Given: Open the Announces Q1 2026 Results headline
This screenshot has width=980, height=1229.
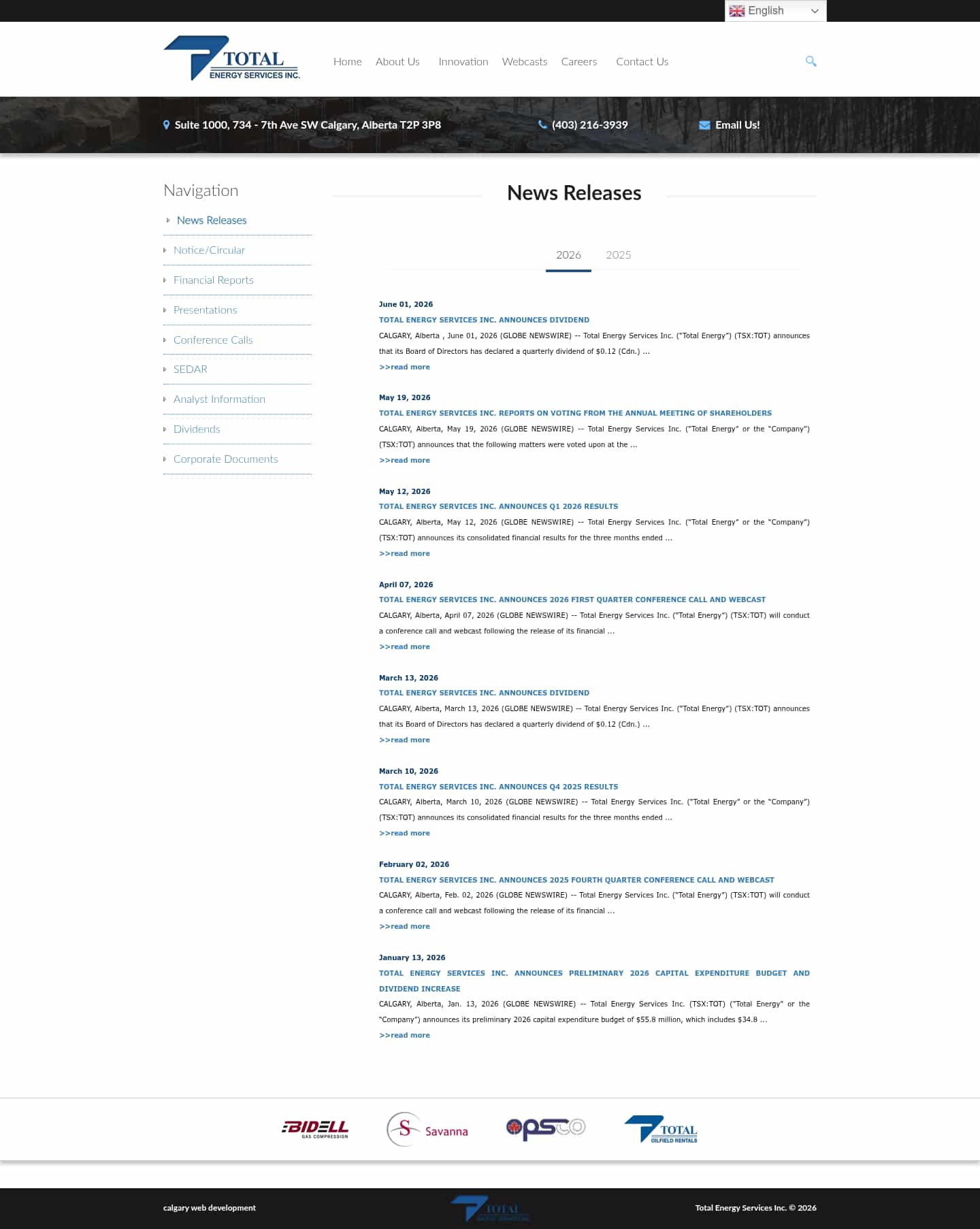Looking at the screenshot, I should point(498,506).
